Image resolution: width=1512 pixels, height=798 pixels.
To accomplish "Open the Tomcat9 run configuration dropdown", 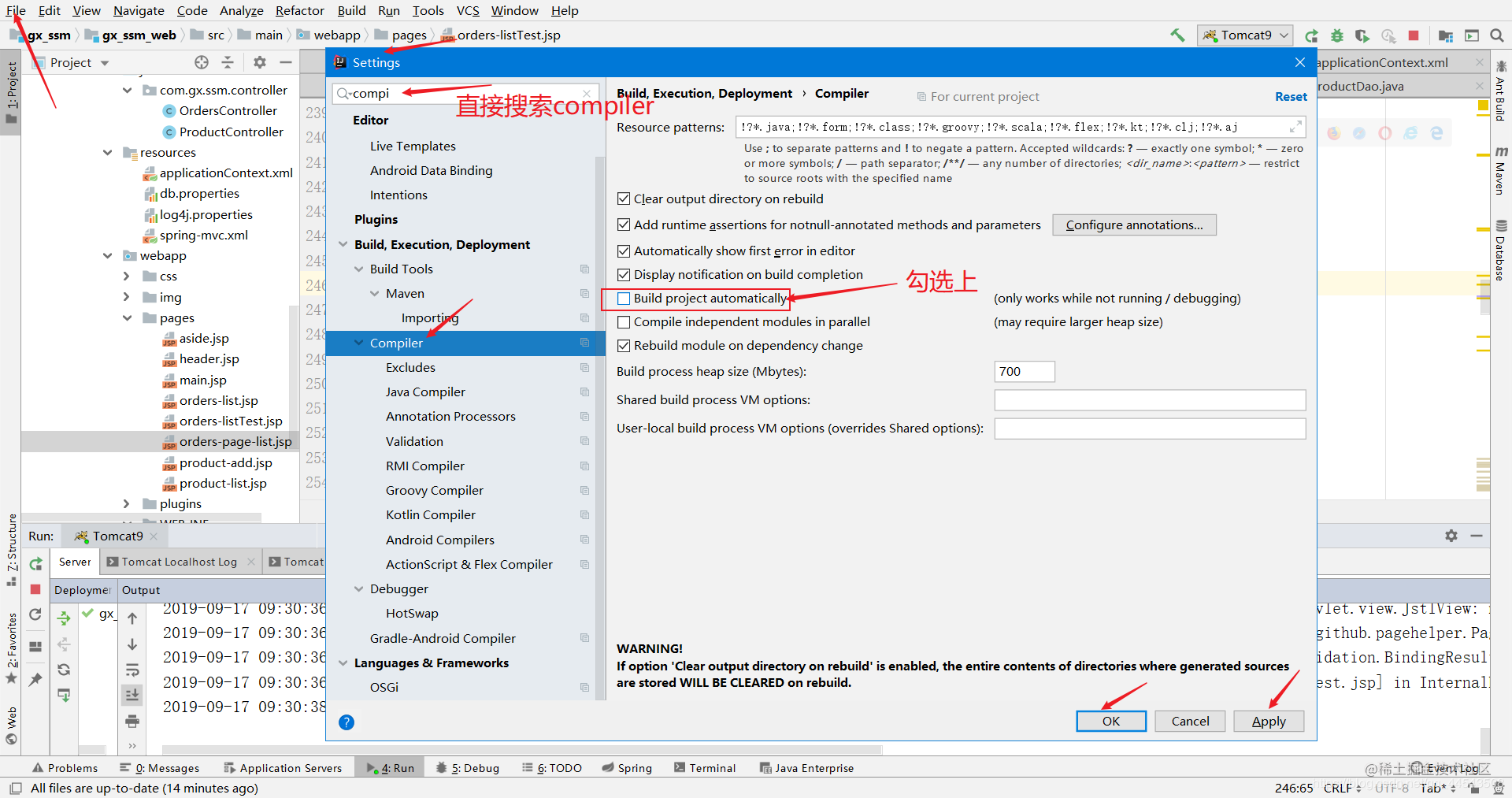I will (x=1245, y=35).
